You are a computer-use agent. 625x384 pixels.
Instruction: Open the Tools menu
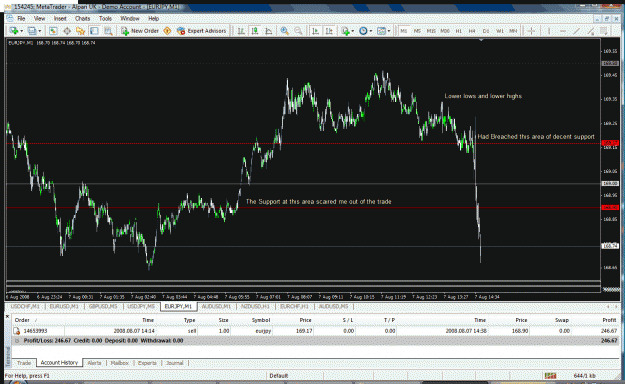105,18
